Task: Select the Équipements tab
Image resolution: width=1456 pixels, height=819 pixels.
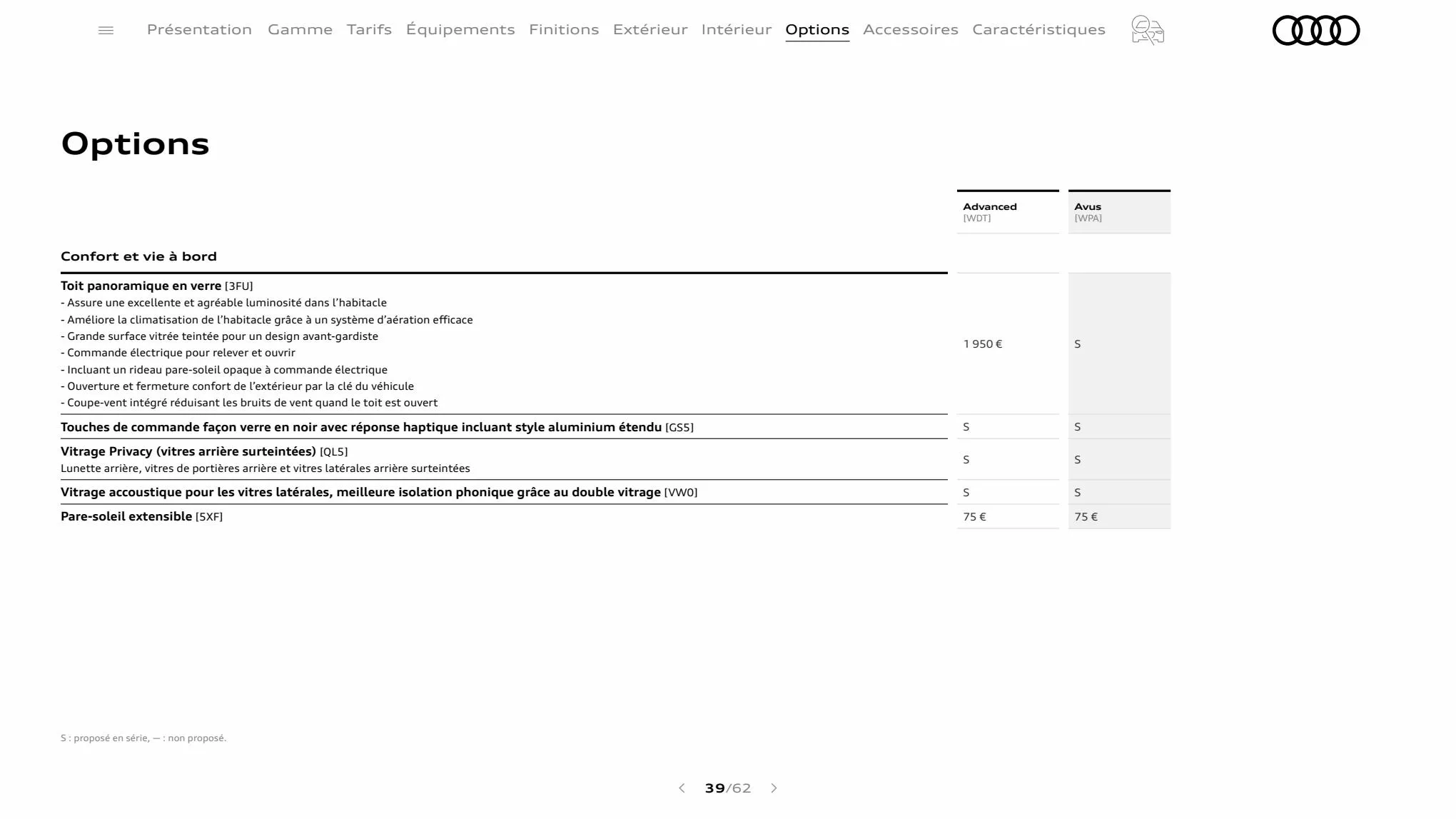Action: coord(460,29)
